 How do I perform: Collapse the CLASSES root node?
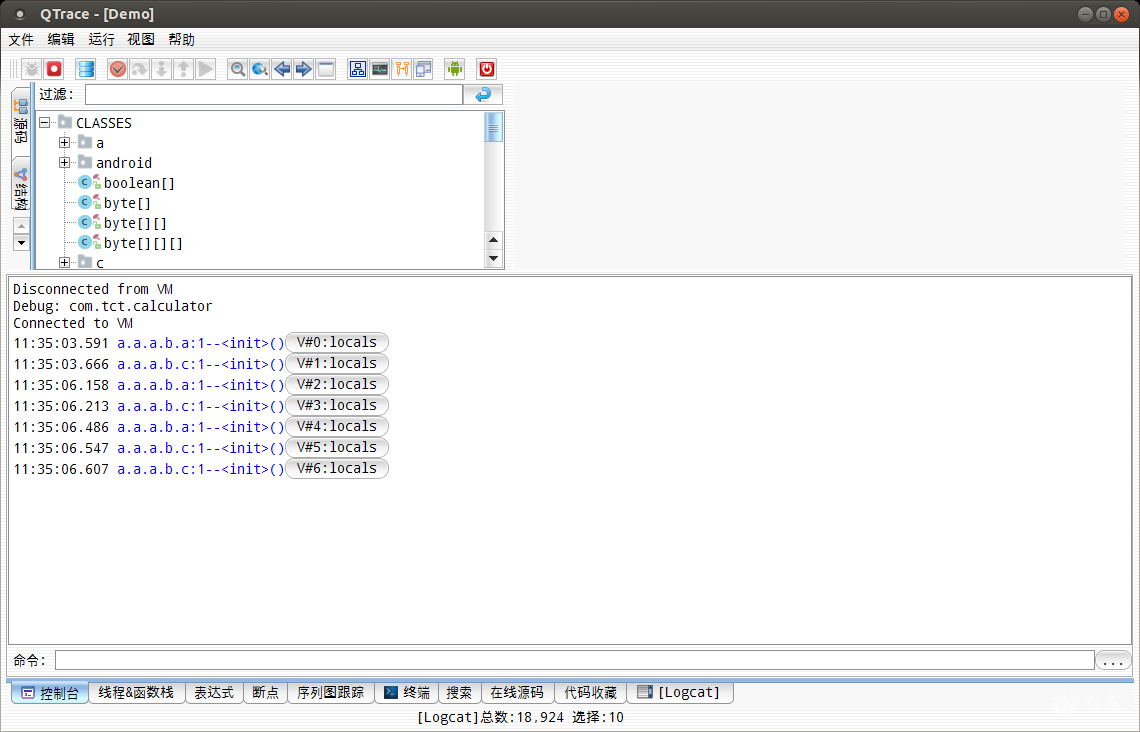click(44, 122)
